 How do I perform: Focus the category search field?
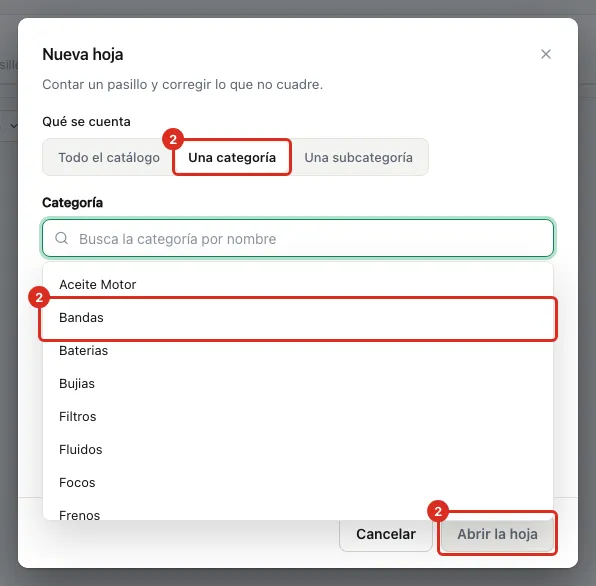pos(298,239)
